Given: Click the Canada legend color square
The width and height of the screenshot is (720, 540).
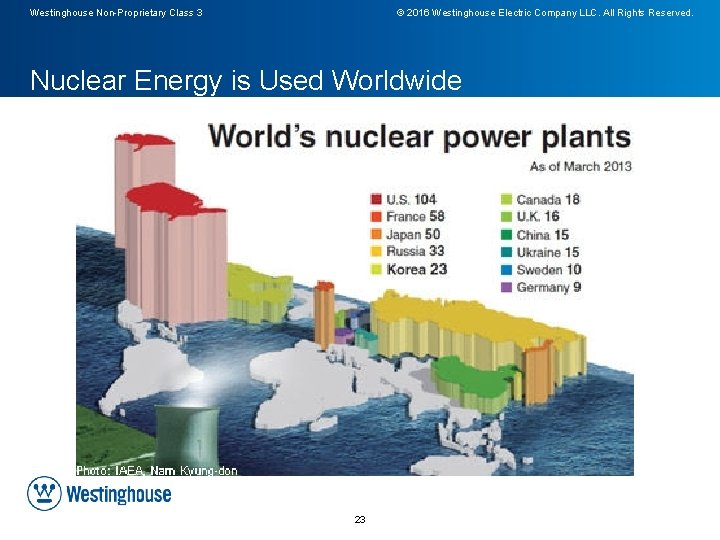Looking at the screenshot, I should point(506,199).
